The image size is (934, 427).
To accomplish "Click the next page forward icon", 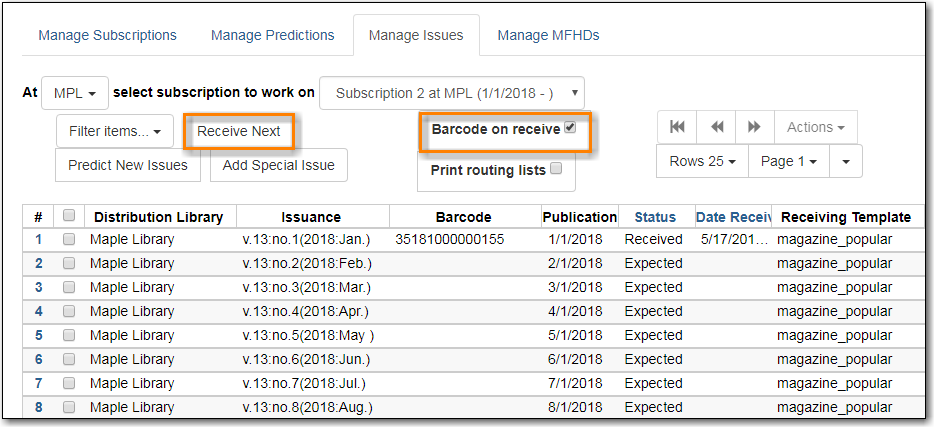I will pyautogui.click(x=754, y=127).
